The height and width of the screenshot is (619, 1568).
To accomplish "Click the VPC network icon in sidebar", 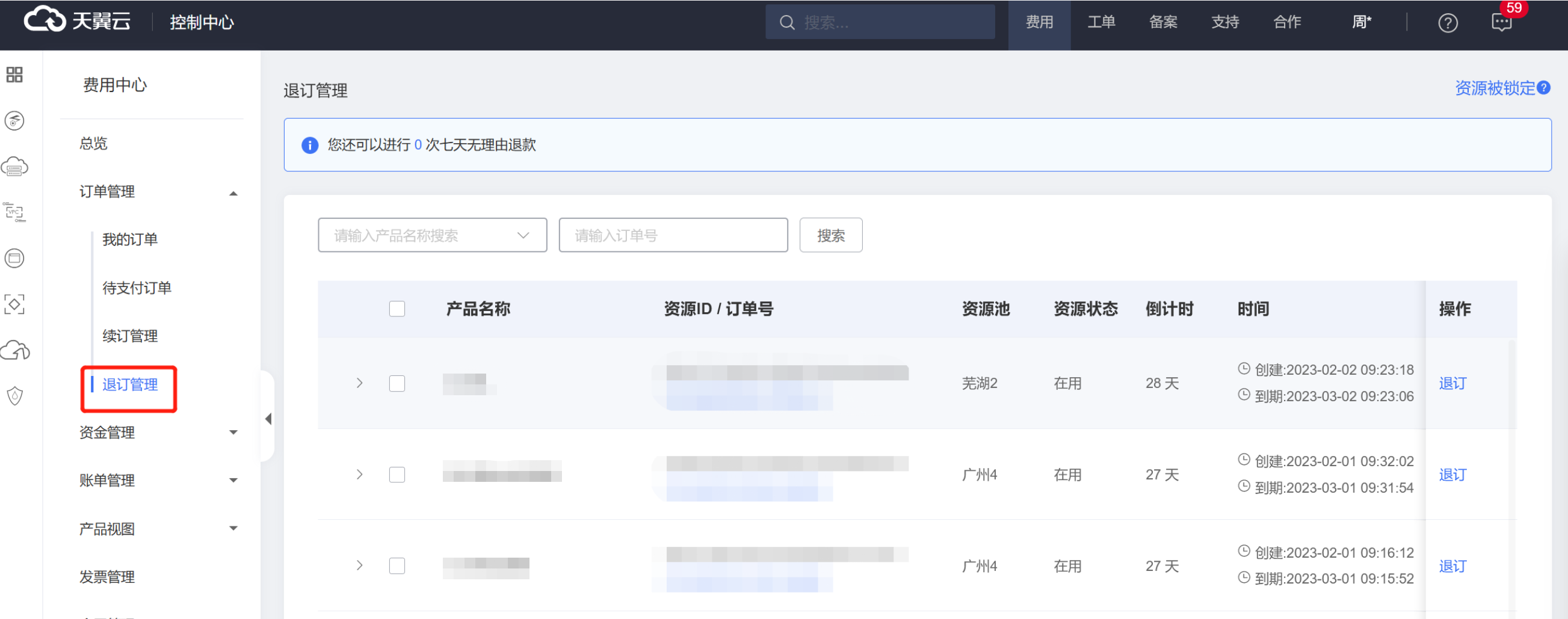I will [x=14, y=212].
